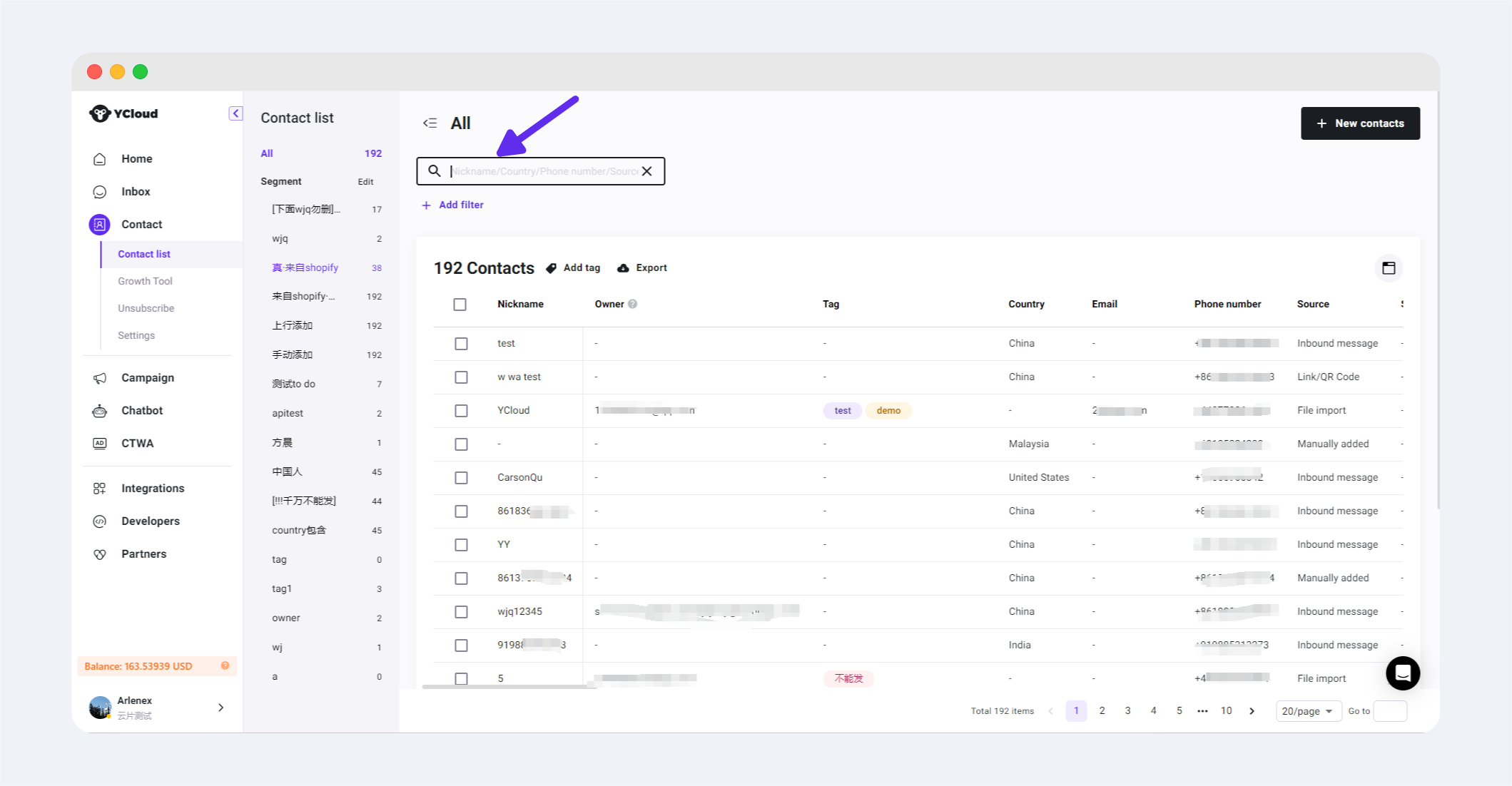The image size is (1512, 786).
Task: Select the checkbox for contact test
Action: point(462,344)
